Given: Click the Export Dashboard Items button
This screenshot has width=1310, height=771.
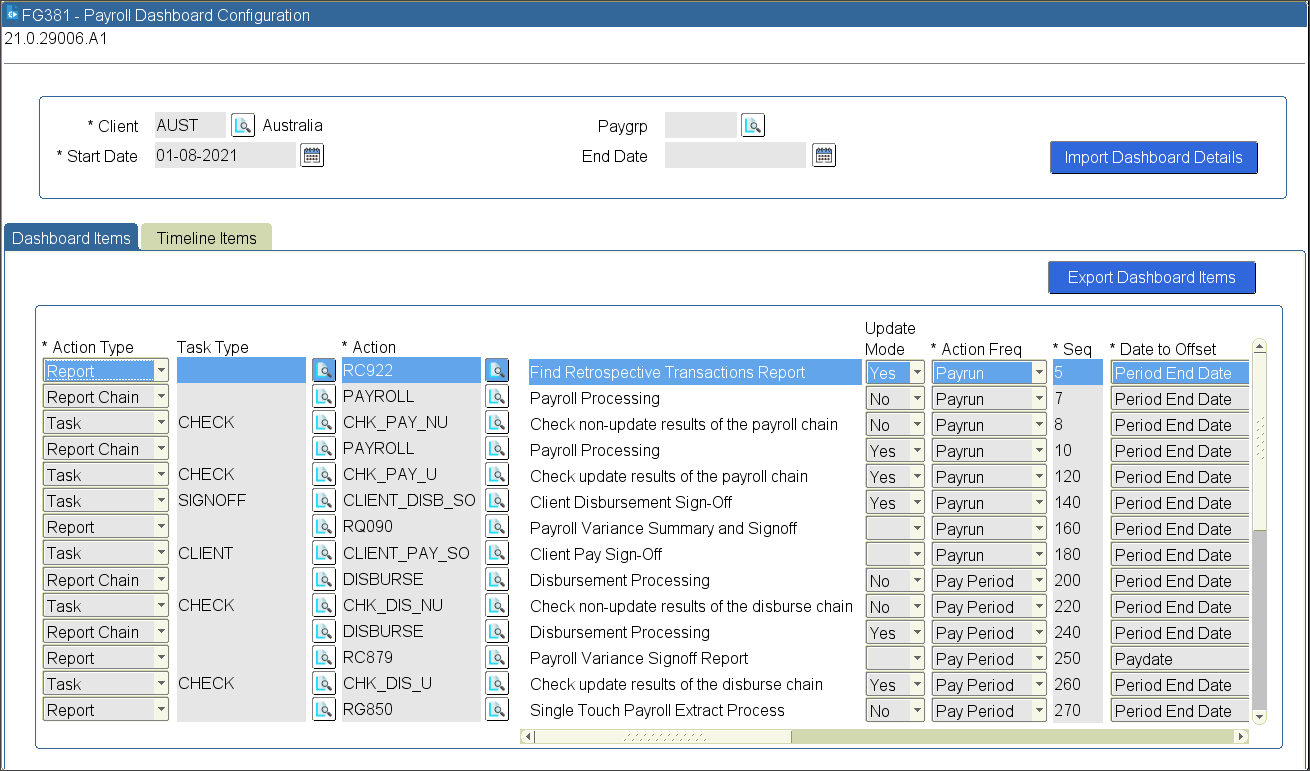Looking at the screenshot, I should pyautogui.click(x=1151, y=277).
